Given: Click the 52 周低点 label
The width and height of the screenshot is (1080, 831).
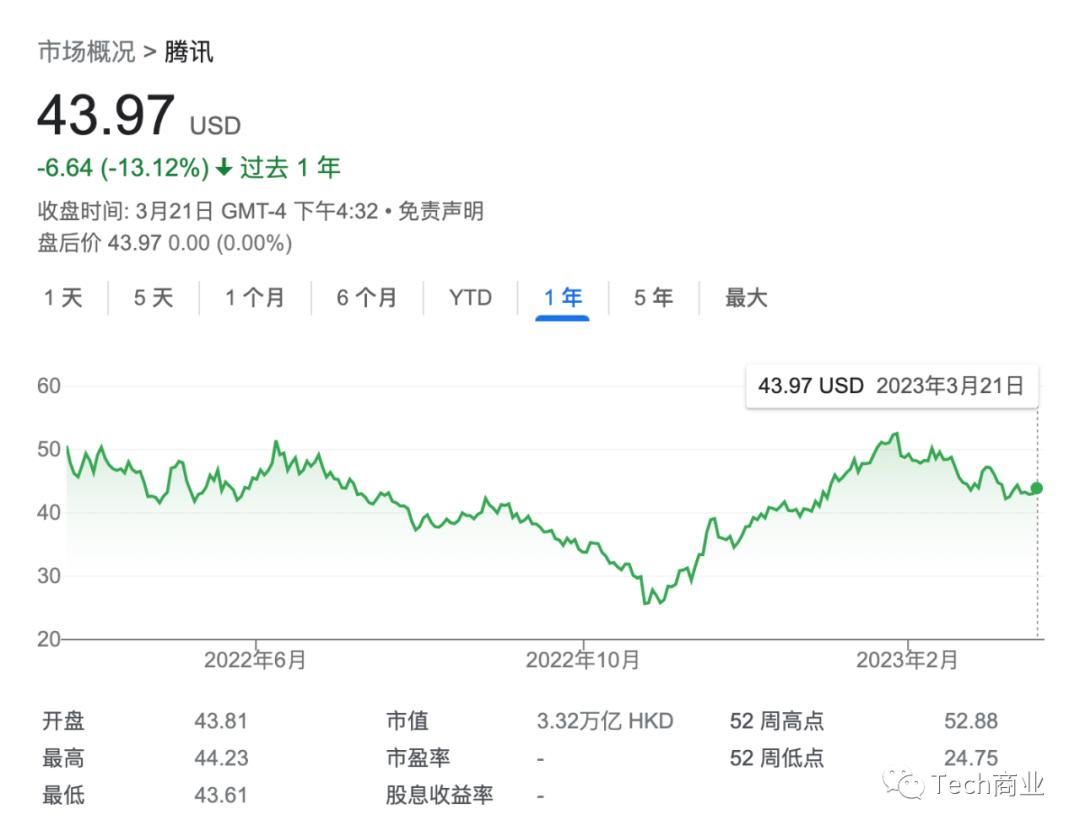Looking at the screenshot, I should point(776,758).
